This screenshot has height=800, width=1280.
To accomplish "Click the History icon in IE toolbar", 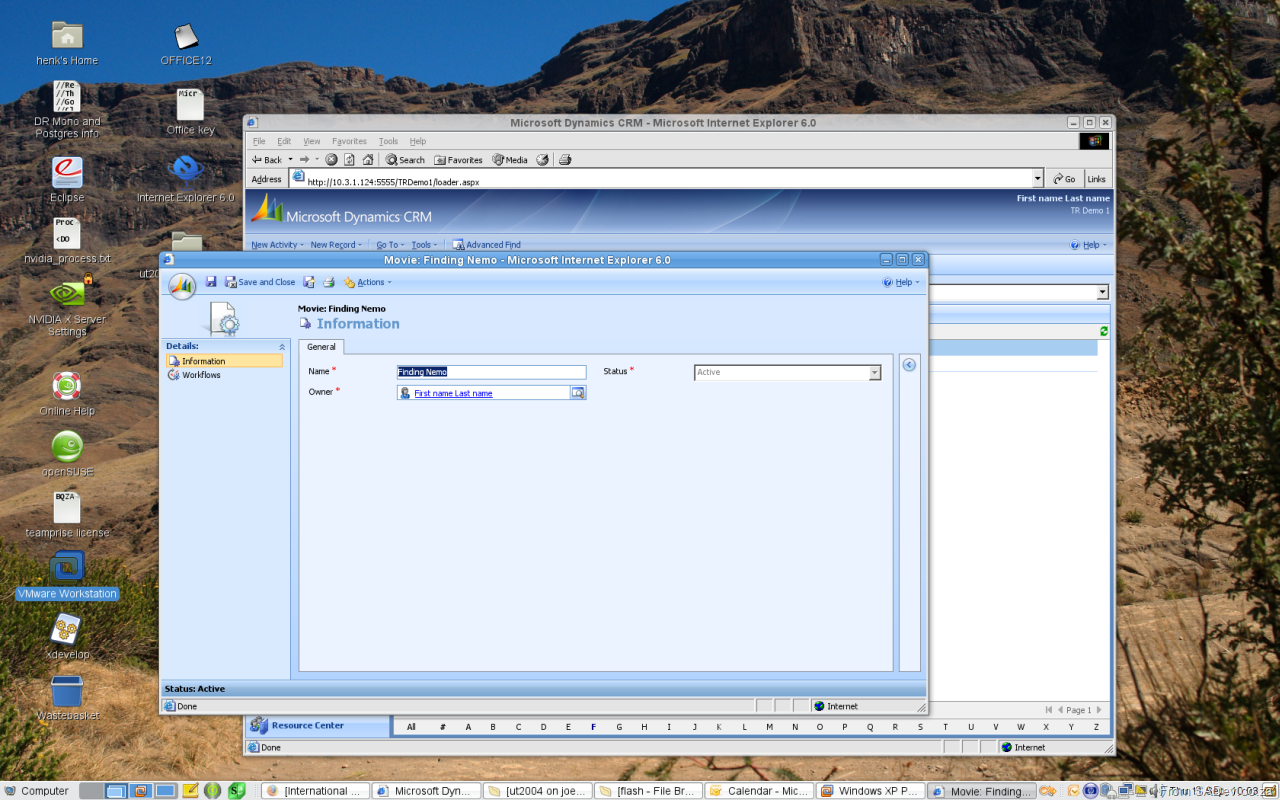I will [x=543, y=160].
